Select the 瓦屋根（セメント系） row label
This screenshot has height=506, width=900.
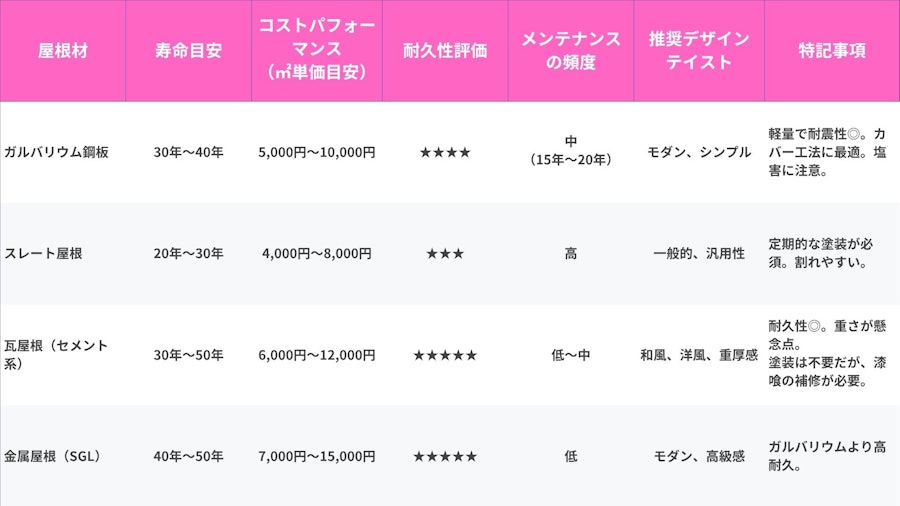56,355
